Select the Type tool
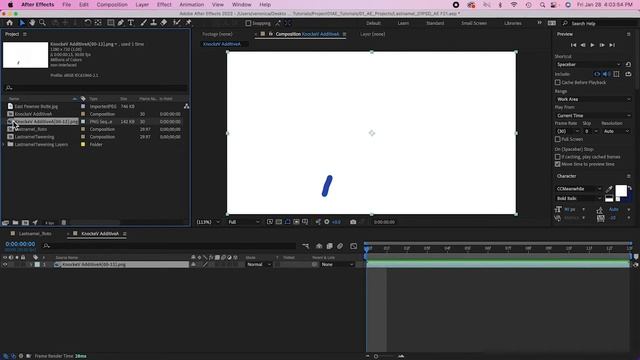 click(131, 23)
